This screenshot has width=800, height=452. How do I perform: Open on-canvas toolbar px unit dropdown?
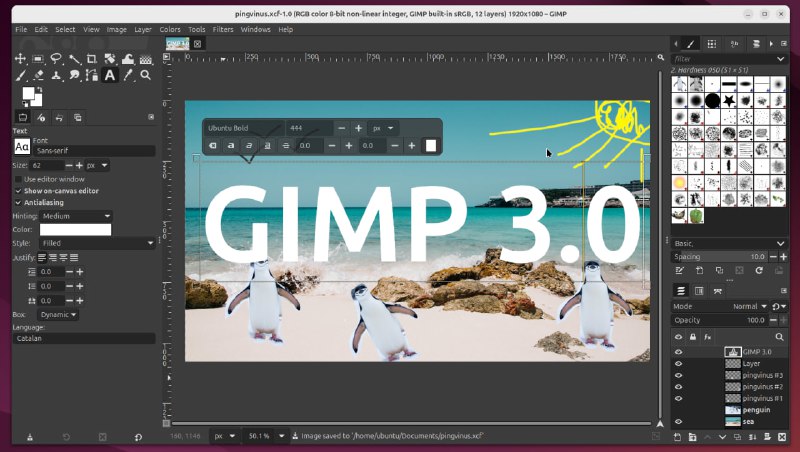point(383,128)
